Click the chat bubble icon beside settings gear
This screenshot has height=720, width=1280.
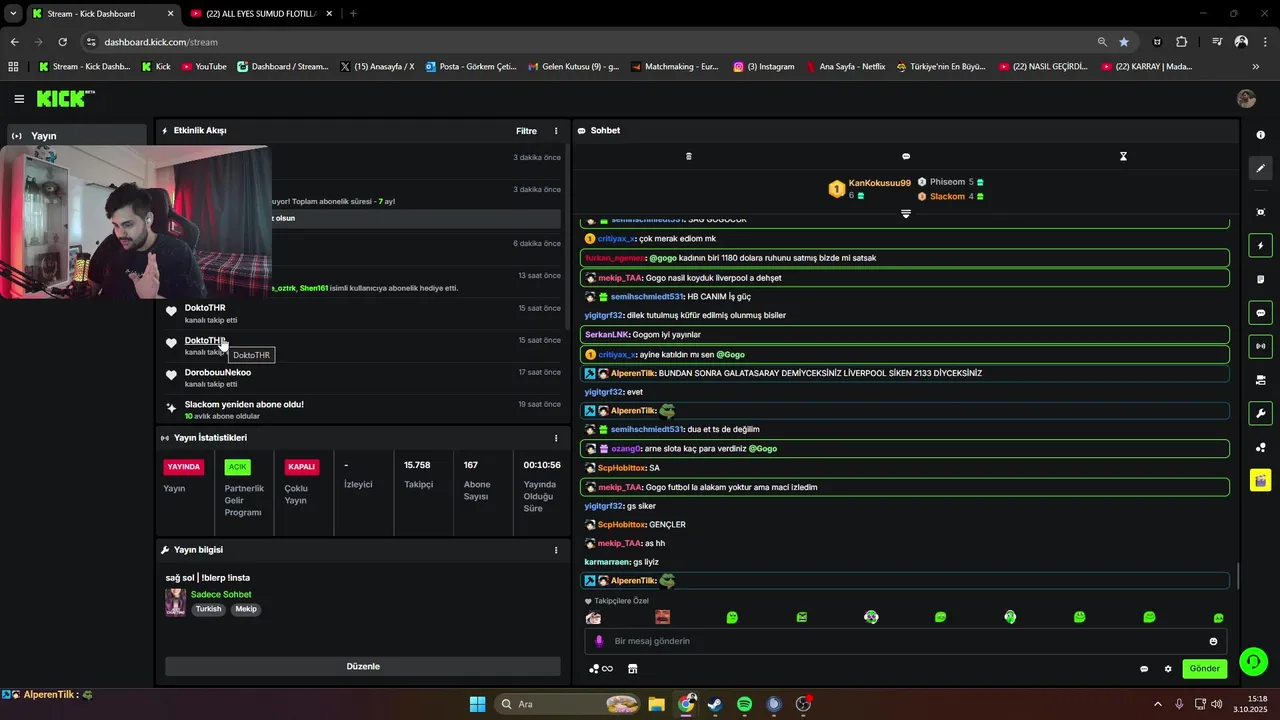click(x=1144, y=669)
